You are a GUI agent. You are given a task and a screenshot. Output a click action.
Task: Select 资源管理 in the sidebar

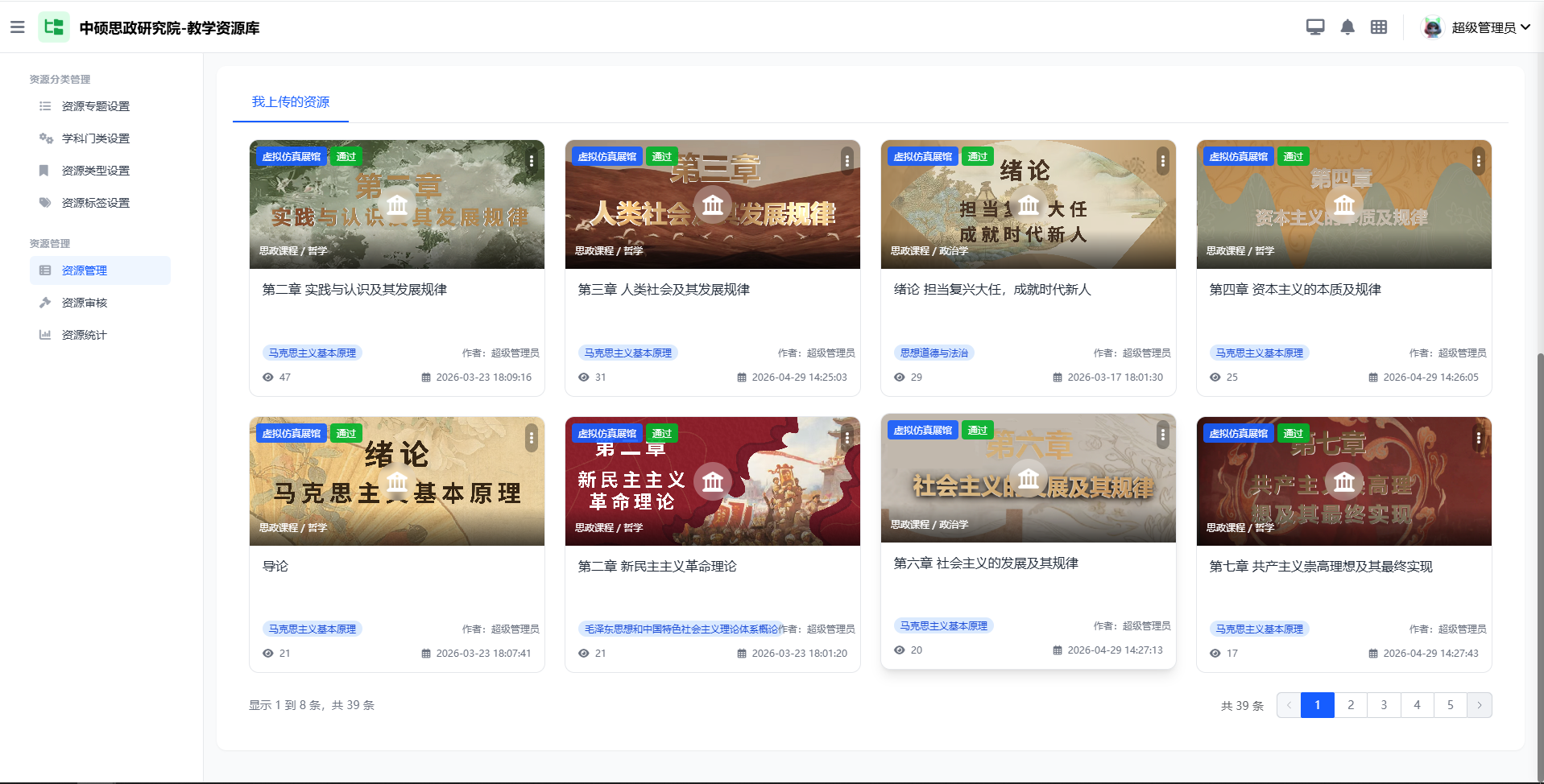100,270
